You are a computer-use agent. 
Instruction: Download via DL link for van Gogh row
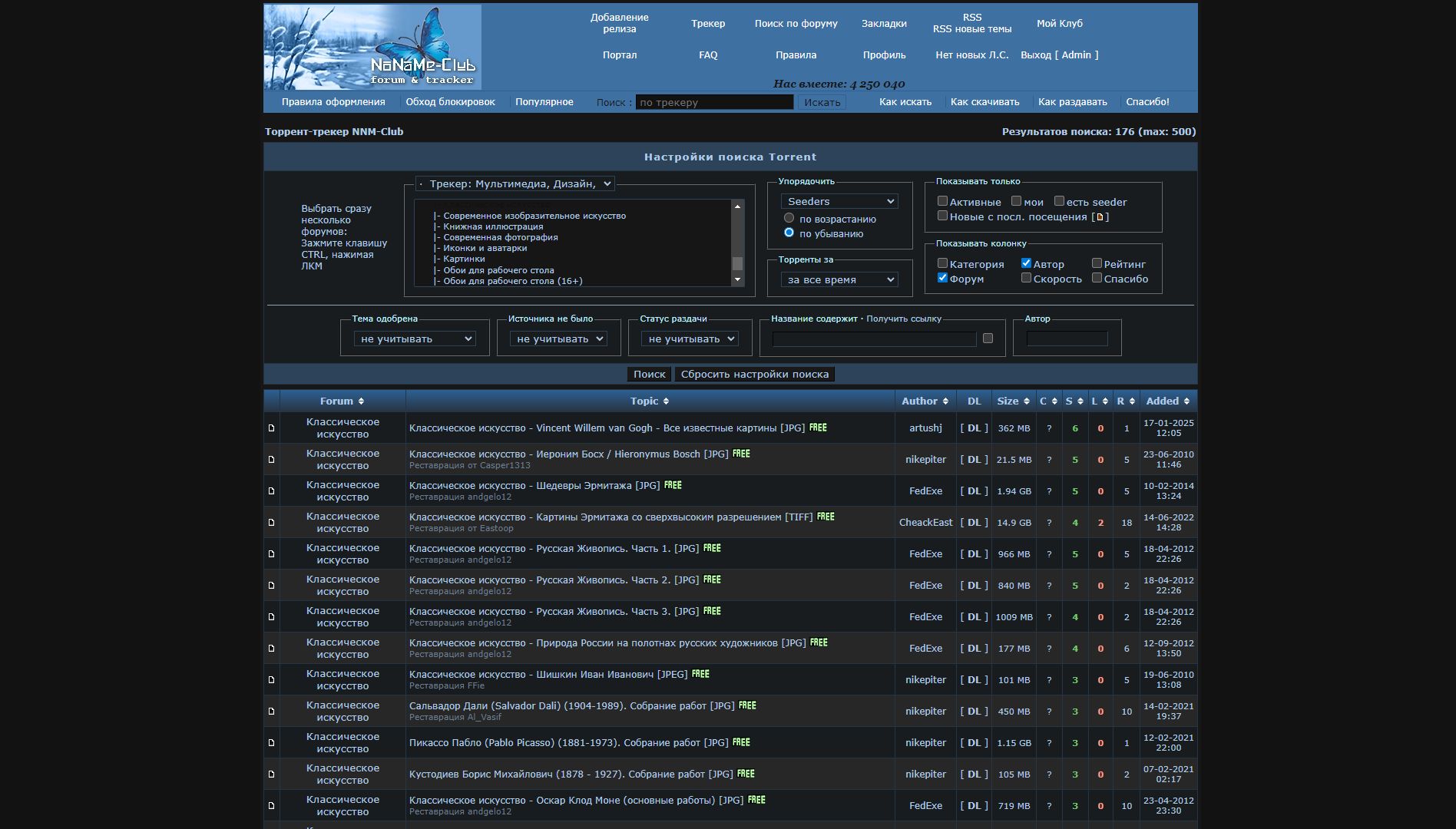coord(974,428)
